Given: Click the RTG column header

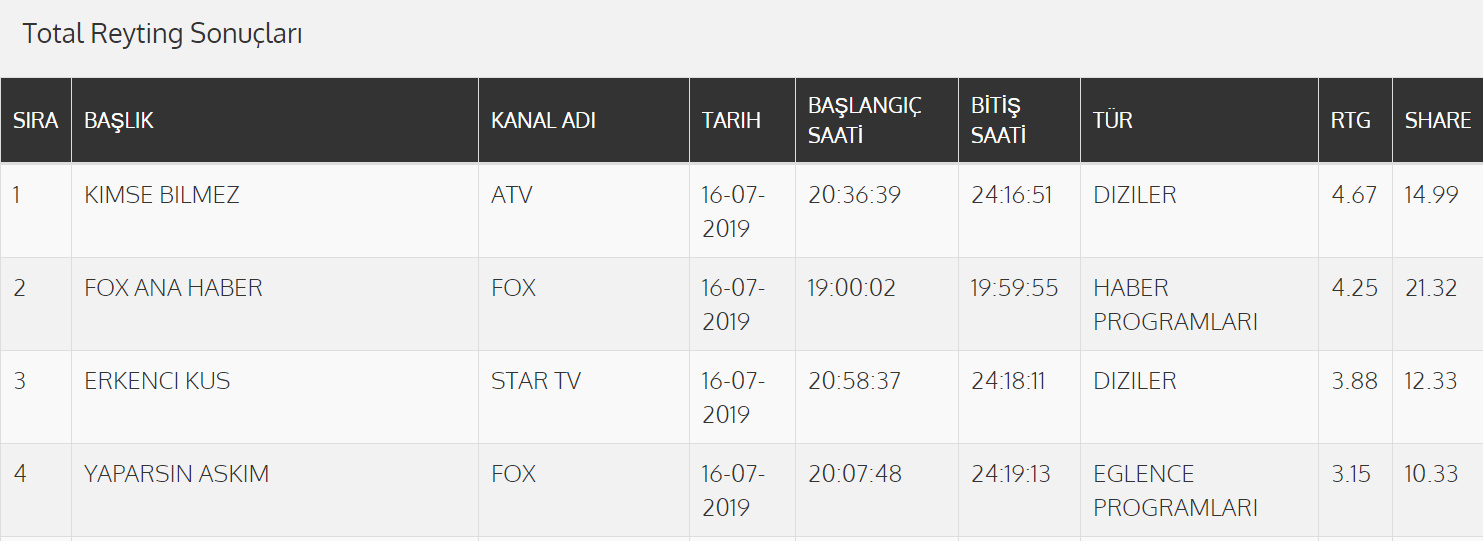Looking at the screenshot, I should 1350,121.
